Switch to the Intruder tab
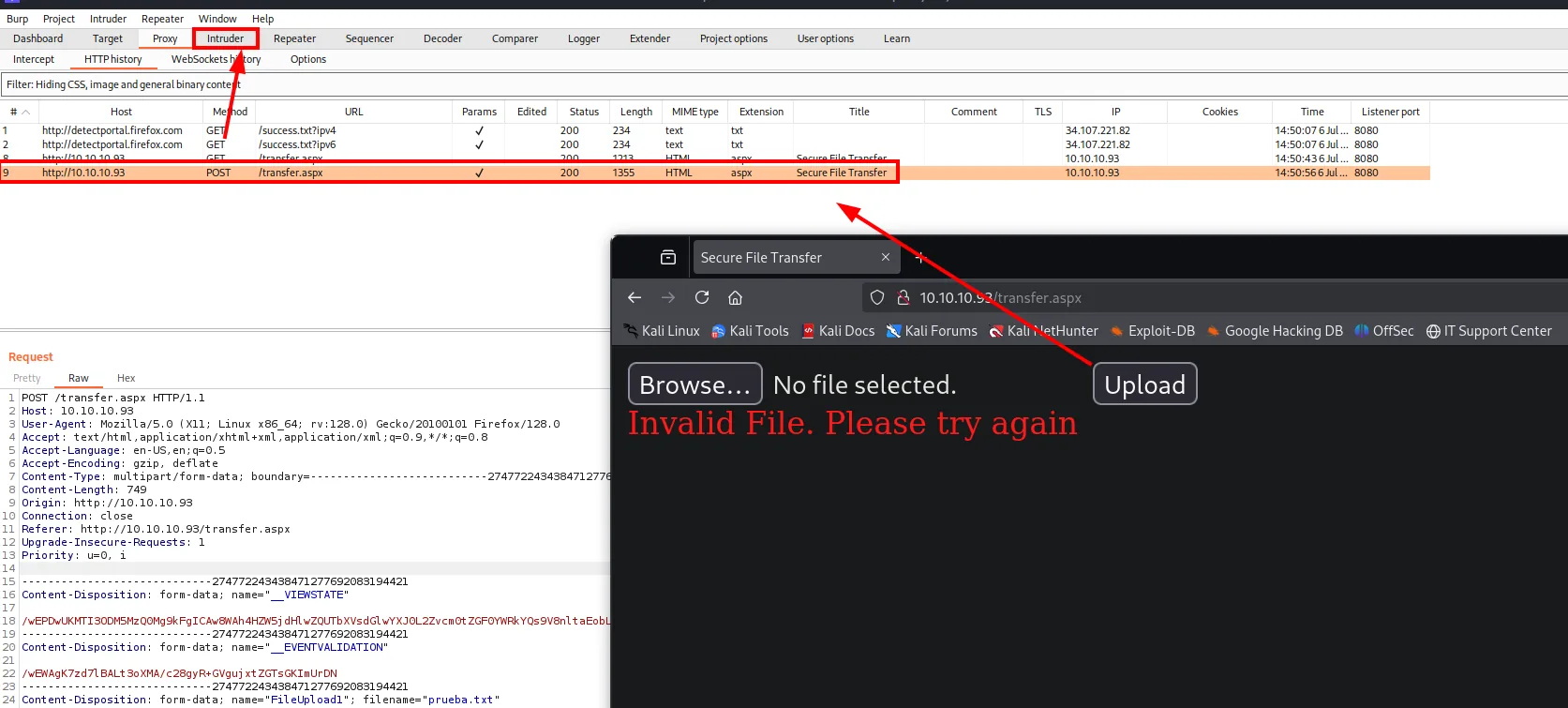 click(x=225, y=38)
